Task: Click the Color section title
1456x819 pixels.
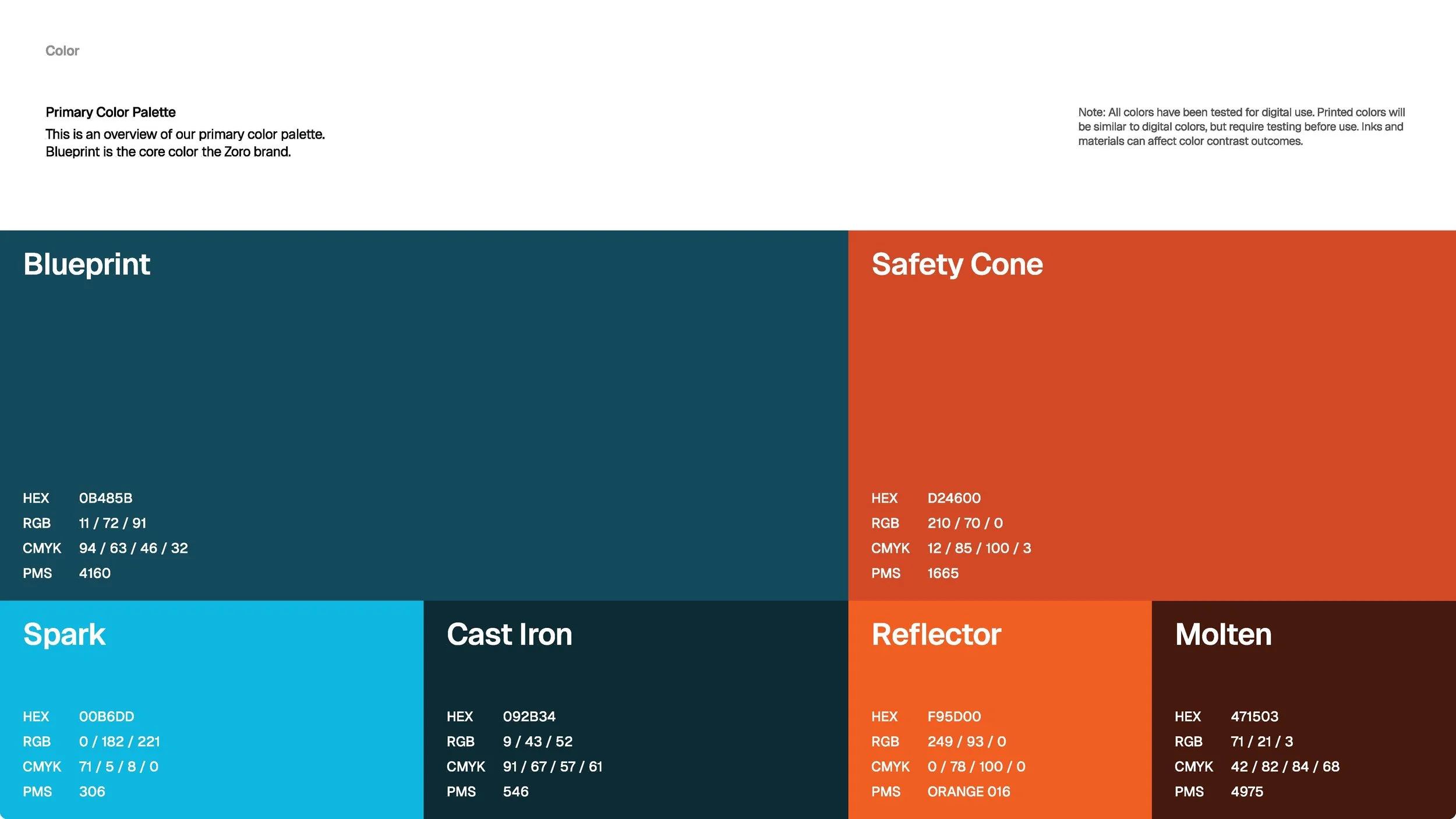Action: point(62,51)
